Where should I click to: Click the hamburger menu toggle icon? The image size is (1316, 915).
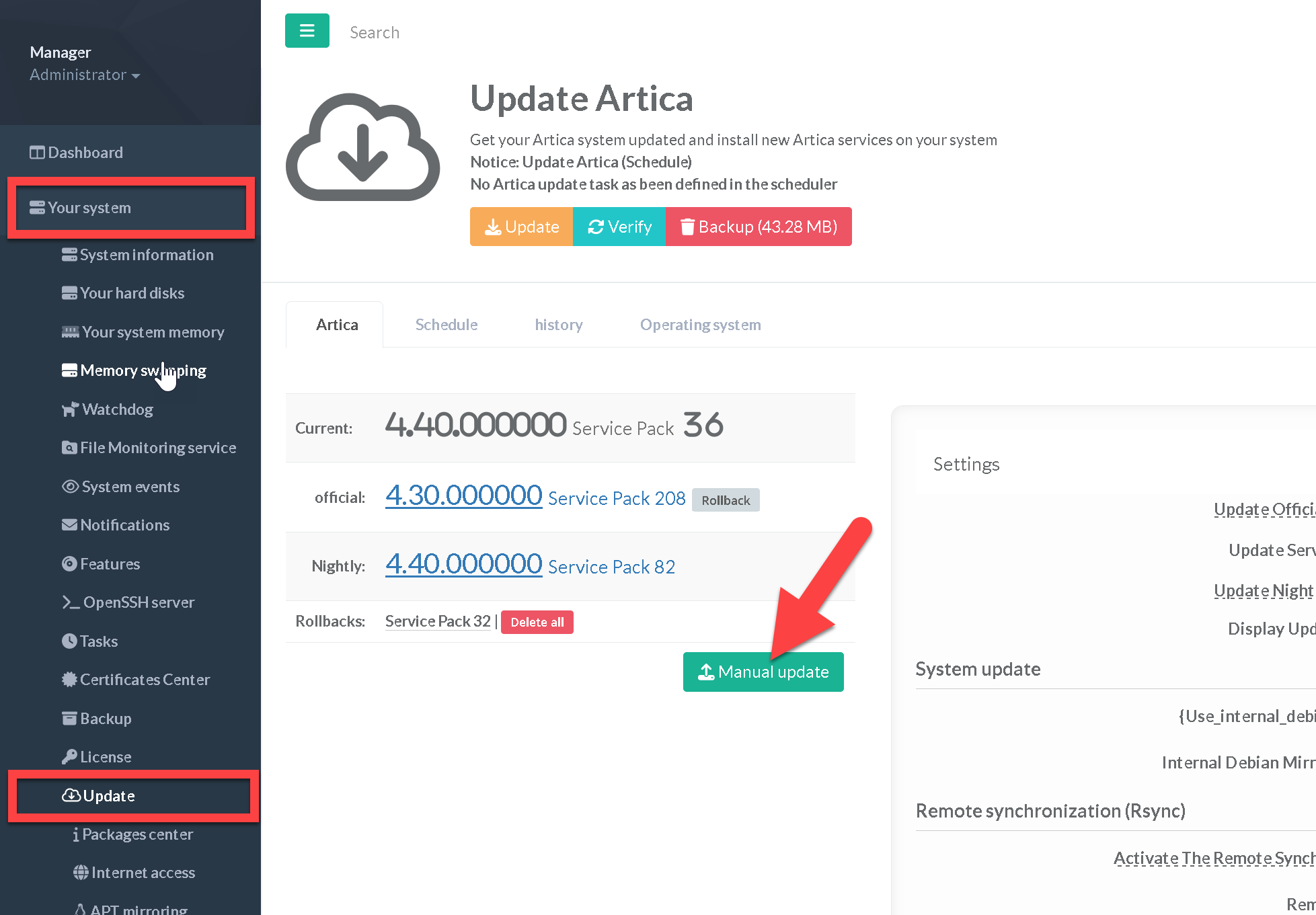coord(307,31)
